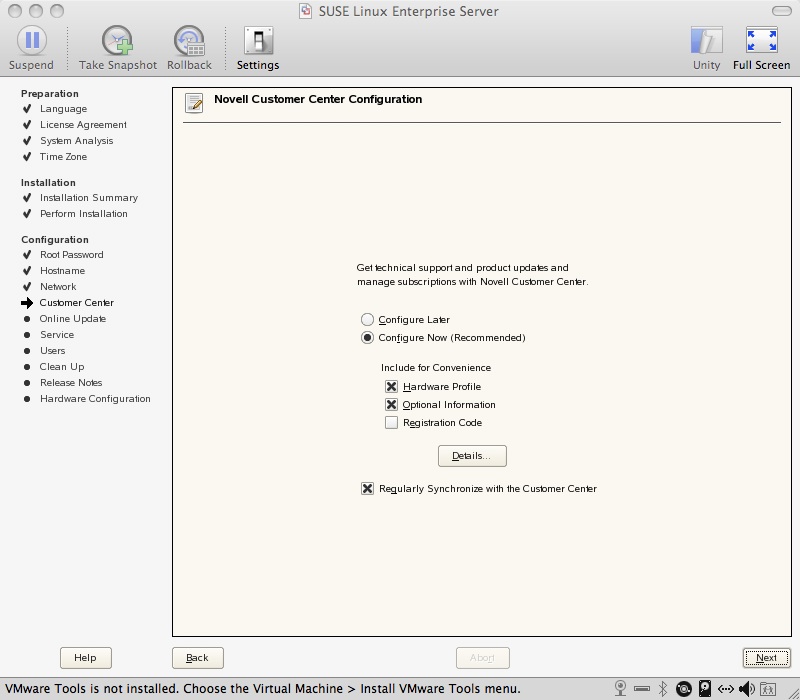Select Configure Later radio button
800x700 pixels.
[367, 319]
